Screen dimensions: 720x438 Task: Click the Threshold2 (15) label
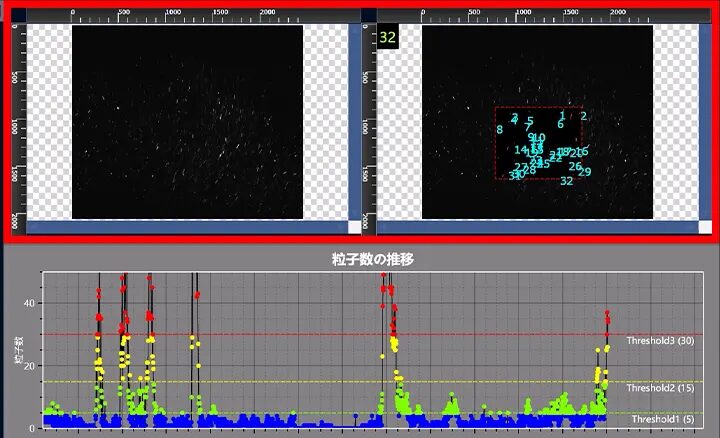tap(660, 388)
